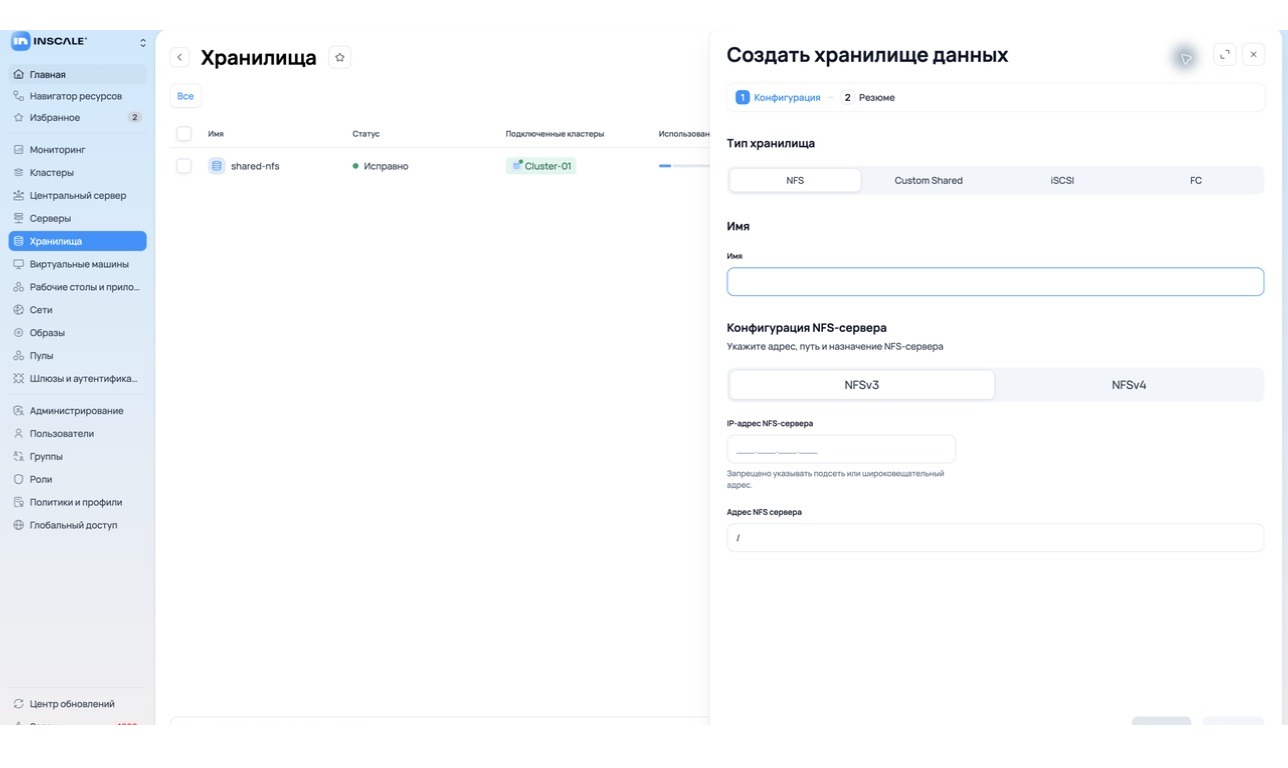Click the Пользователи sidebar icon
Screen dimensions: 1288x768
tap(18, 434)
